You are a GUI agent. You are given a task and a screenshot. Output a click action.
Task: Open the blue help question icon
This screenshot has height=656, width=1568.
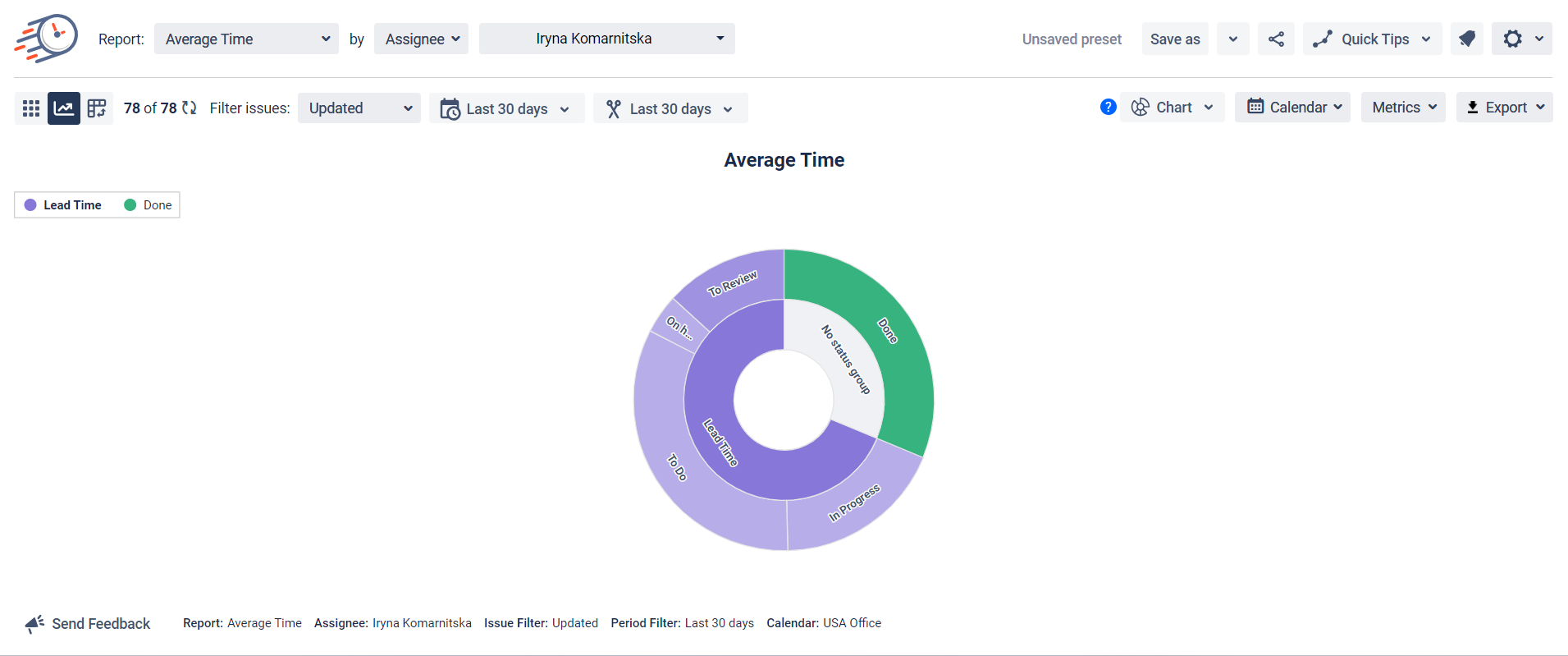(1108, 107)
